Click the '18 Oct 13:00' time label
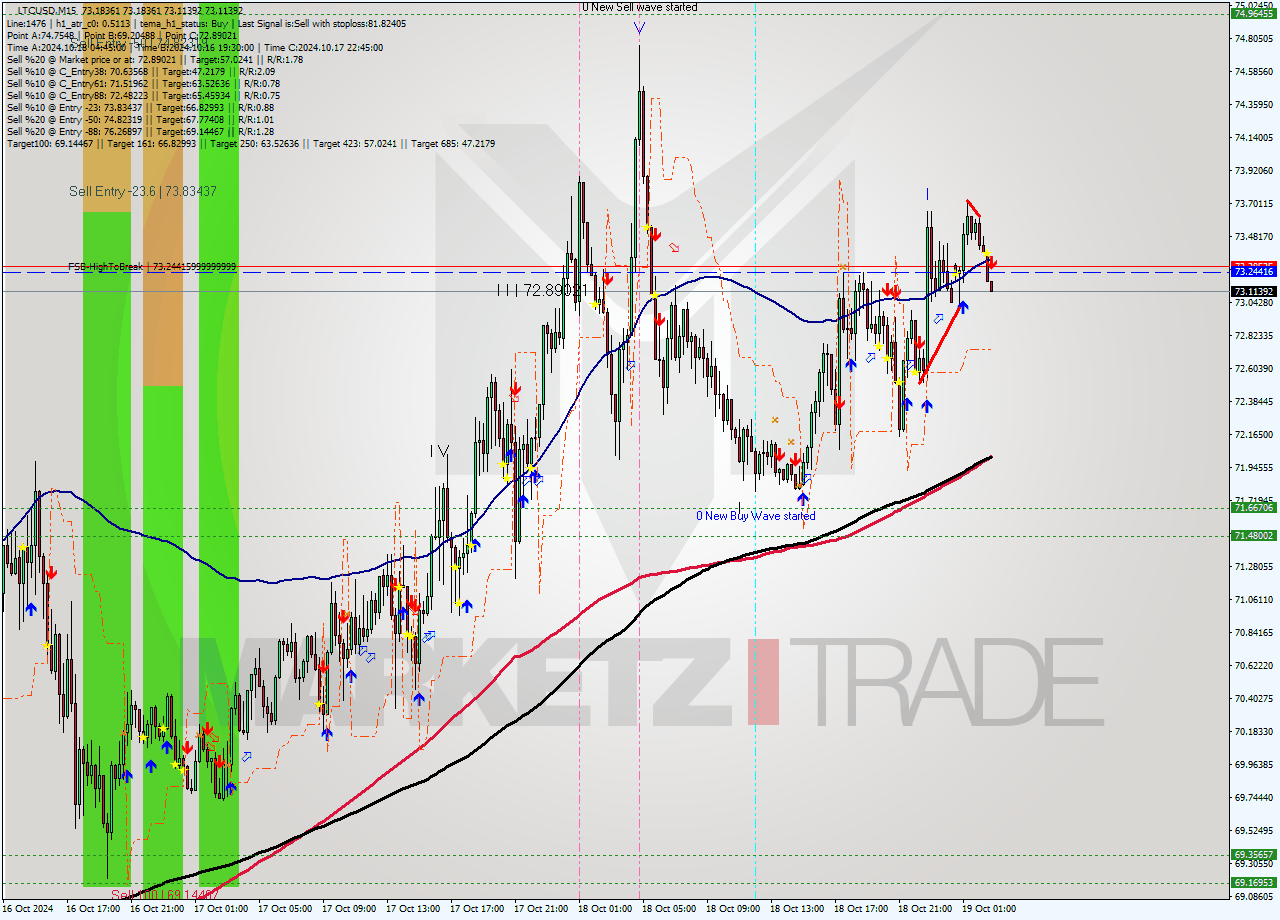The width and height of the screenshot is (1280, 920). coord(797,908)
